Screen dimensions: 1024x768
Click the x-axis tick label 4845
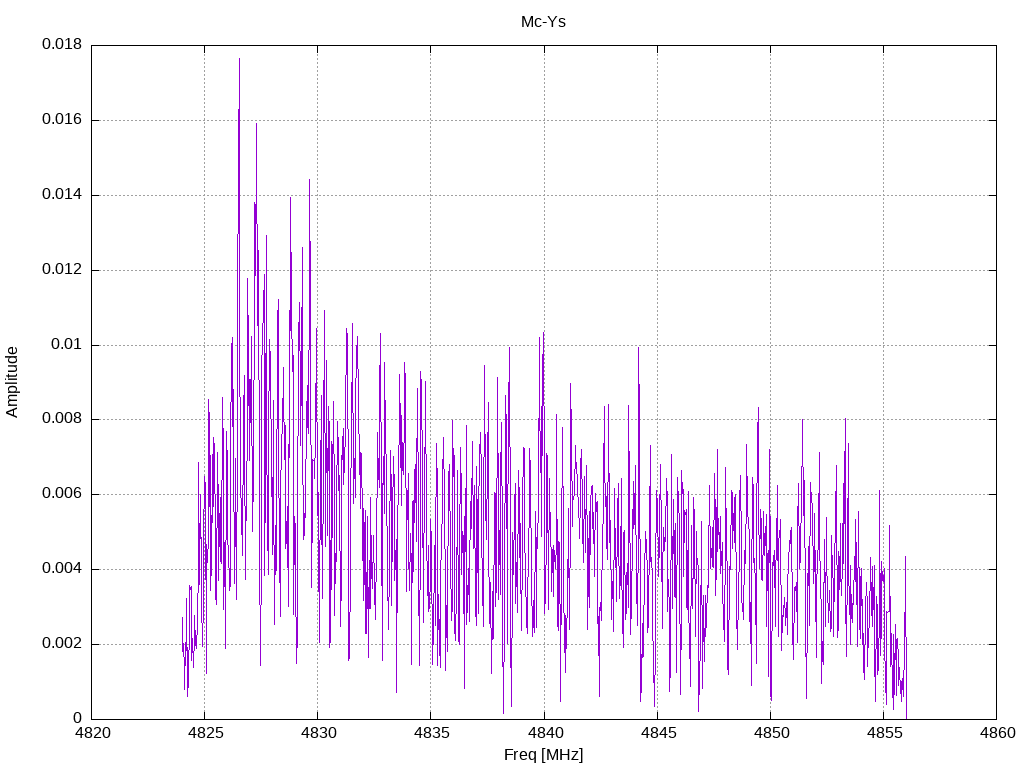coord(658,733)
